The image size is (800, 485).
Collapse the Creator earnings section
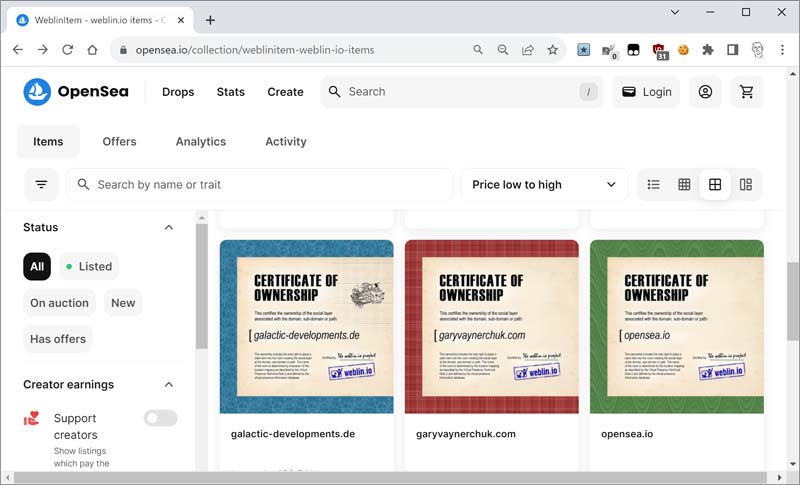(169, 385)
